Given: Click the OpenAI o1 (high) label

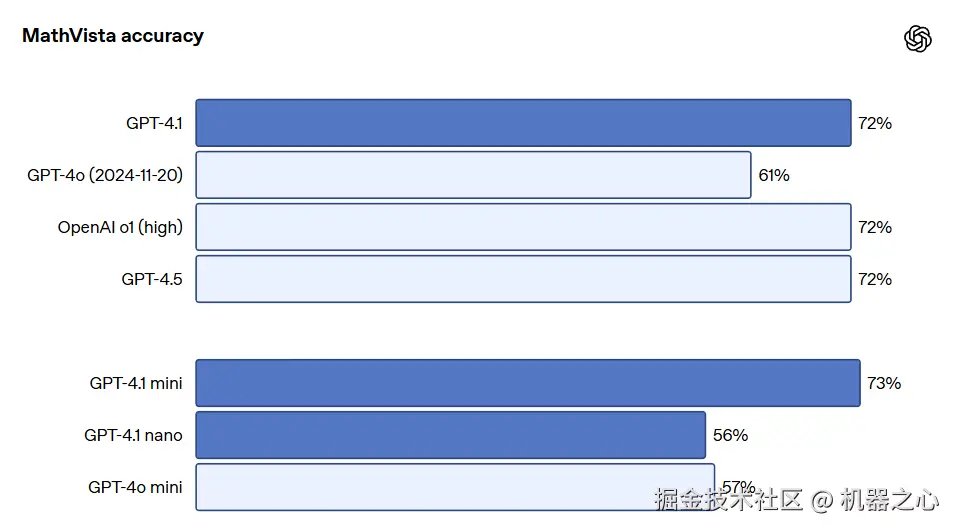Looking at the screenshot, I should (120, 228).
